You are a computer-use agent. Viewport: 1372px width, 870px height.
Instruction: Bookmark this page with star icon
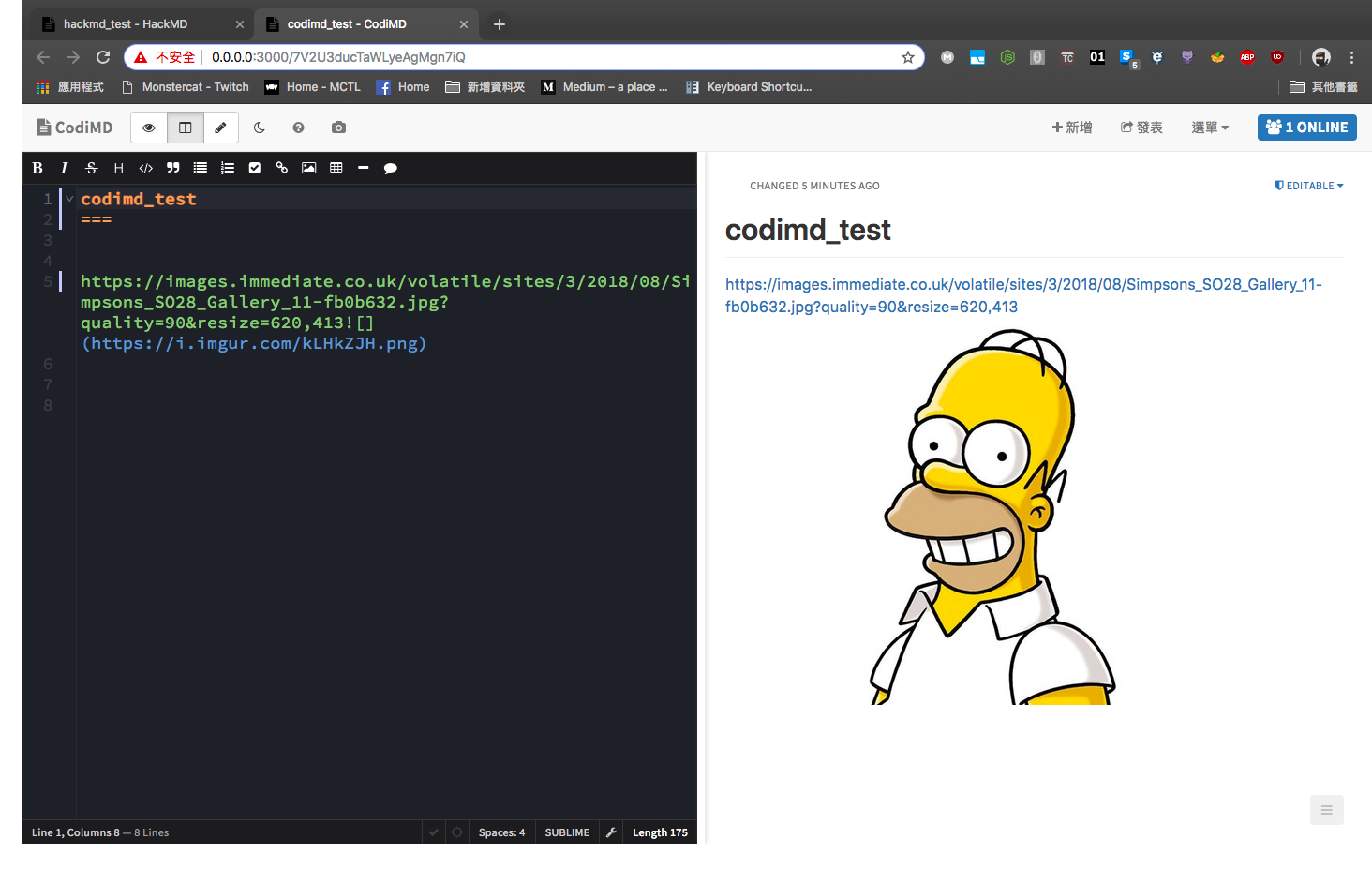pos(908,57)
